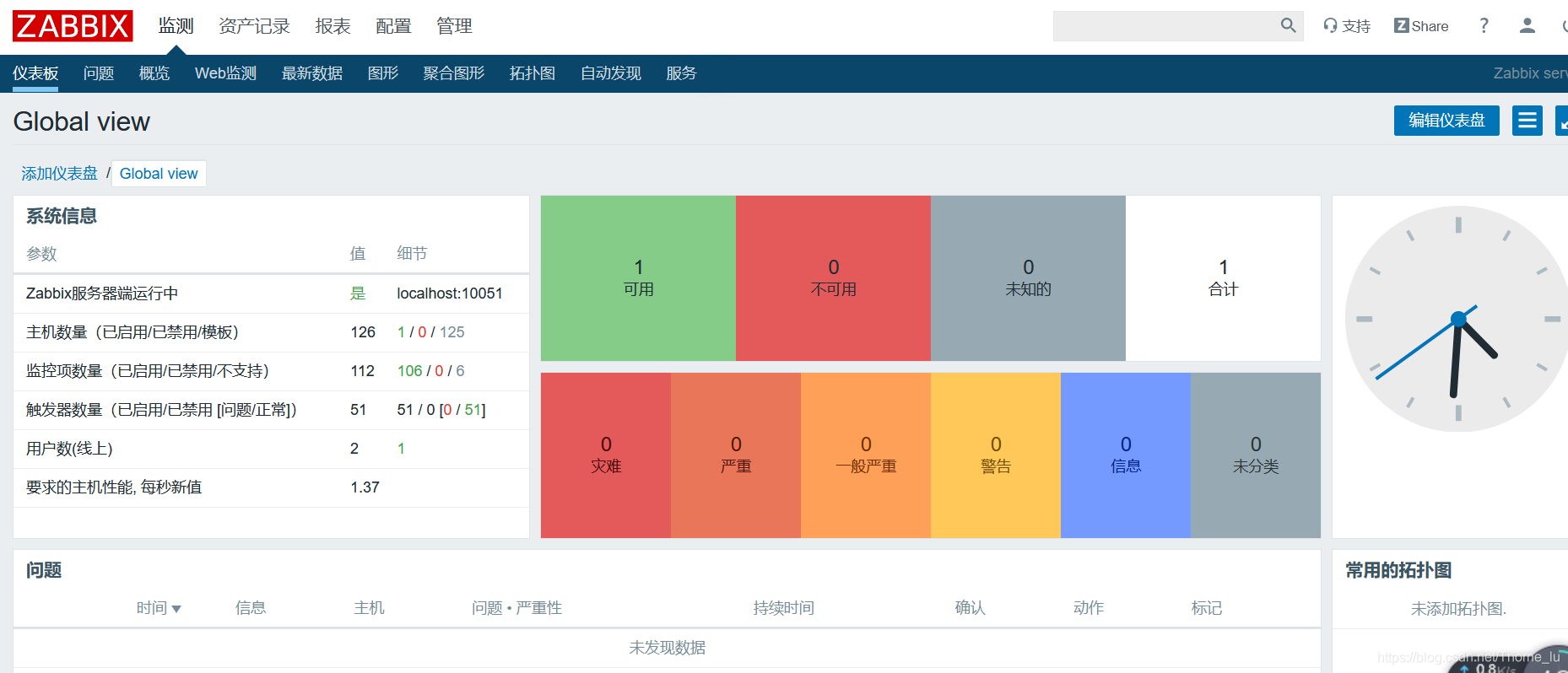1568x673 pixels.
Task: Click the analog clock widget
Action: coord(1456,319)
